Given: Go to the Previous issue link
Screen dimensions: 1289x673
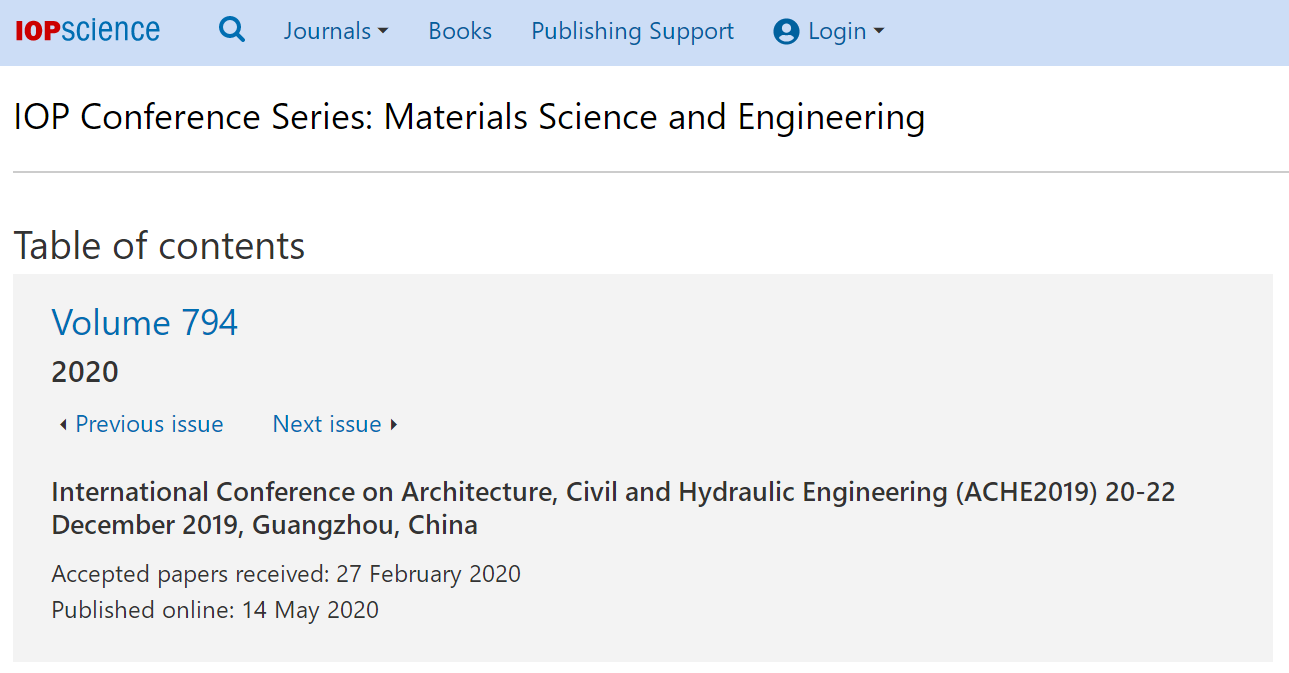Looking at the screenshot, I should click(149, 424).
